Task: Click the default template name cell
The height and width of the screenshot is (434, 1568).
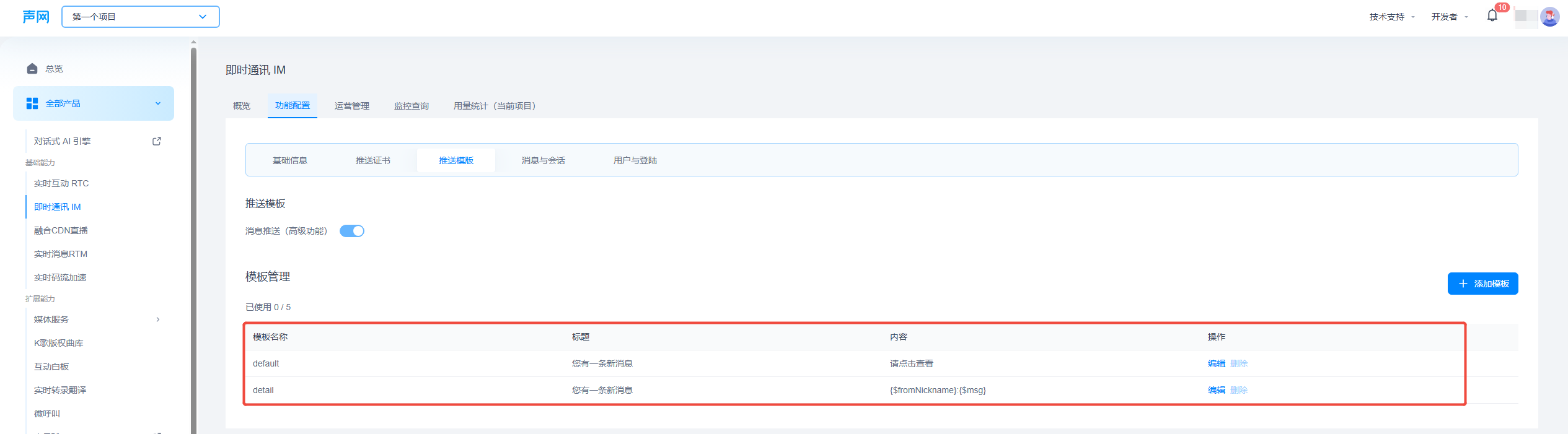Action: [266, 363]
